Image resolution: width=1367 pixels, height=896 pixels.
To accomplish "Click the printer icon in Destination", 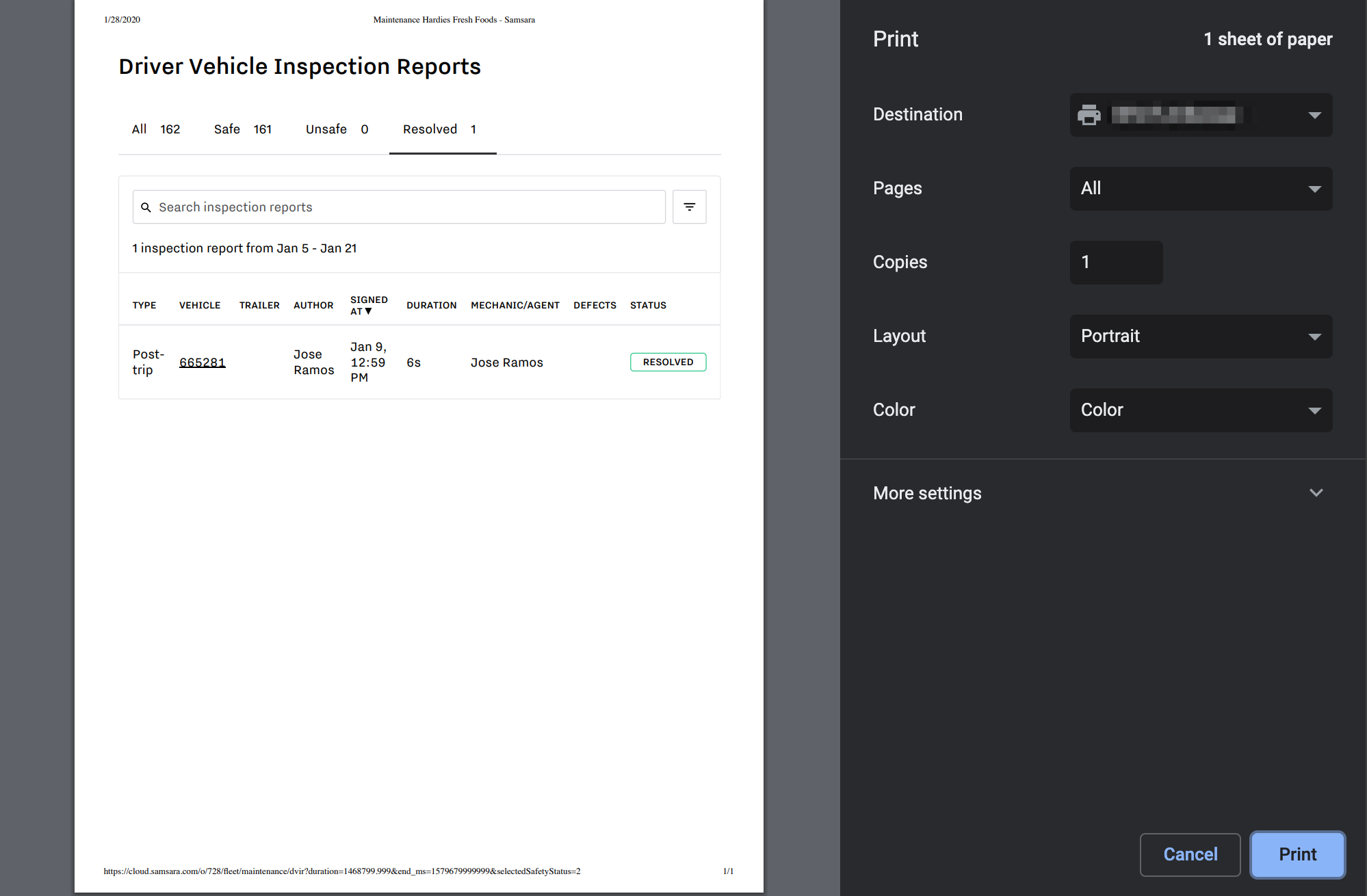I will [x=1089, y=115].
